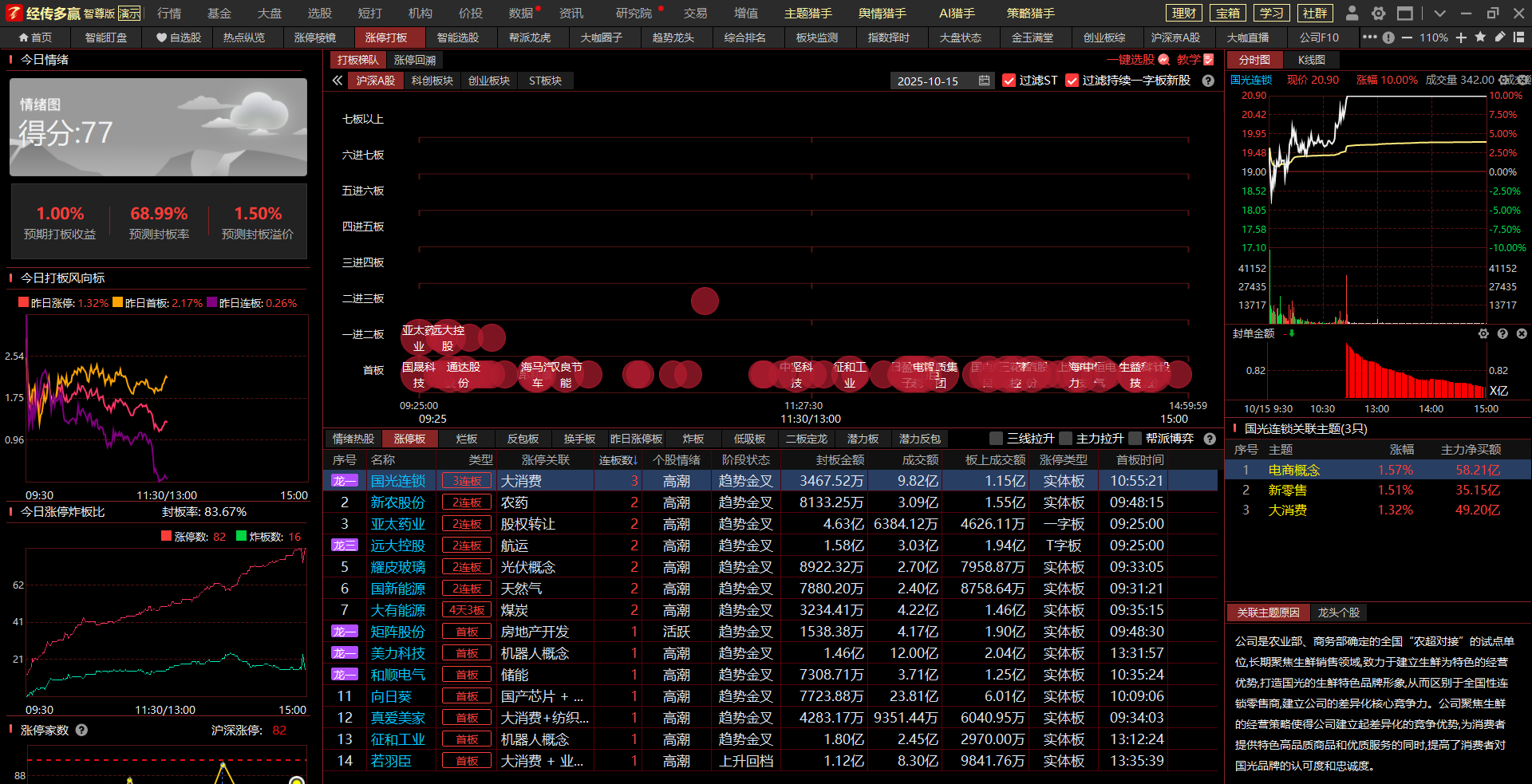Open the calendar date picker icon
This screenshot has width=1532, height=784.
(984, 81)
